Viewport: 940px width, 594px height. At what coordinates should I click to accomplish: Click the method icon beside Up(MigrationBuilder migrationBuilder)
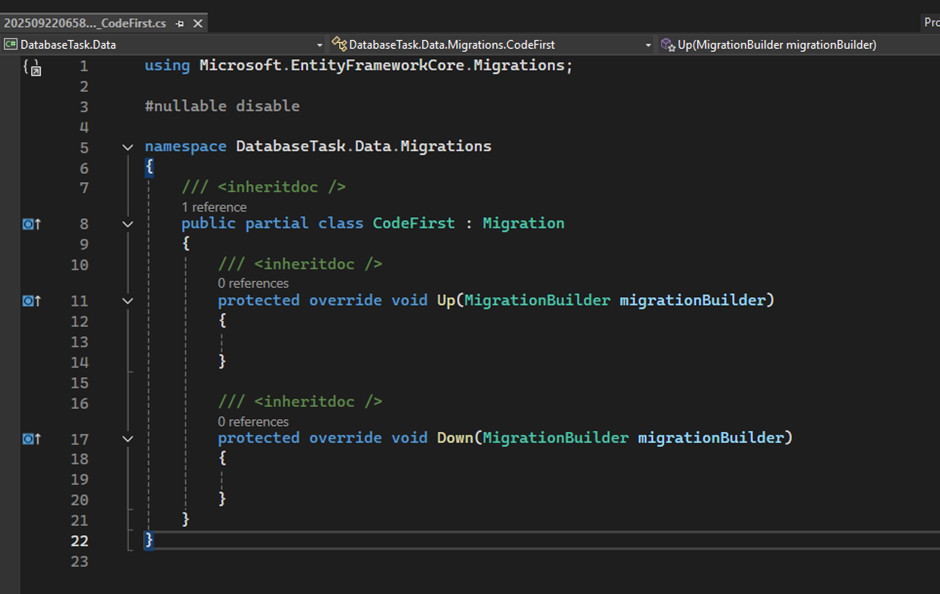point(668,45)
